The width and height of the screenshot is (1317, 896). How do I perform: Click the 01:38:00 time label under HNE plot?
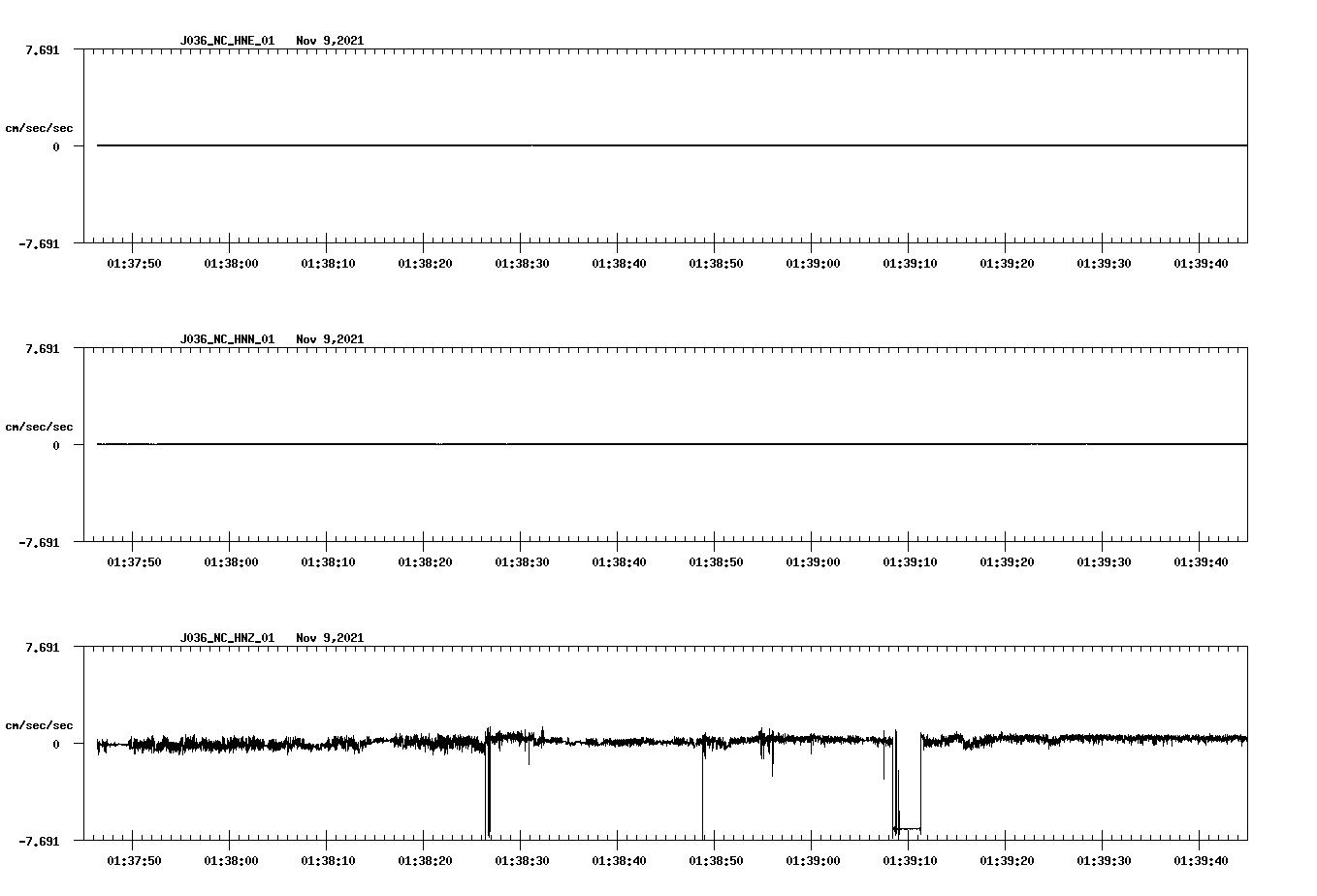231,264
